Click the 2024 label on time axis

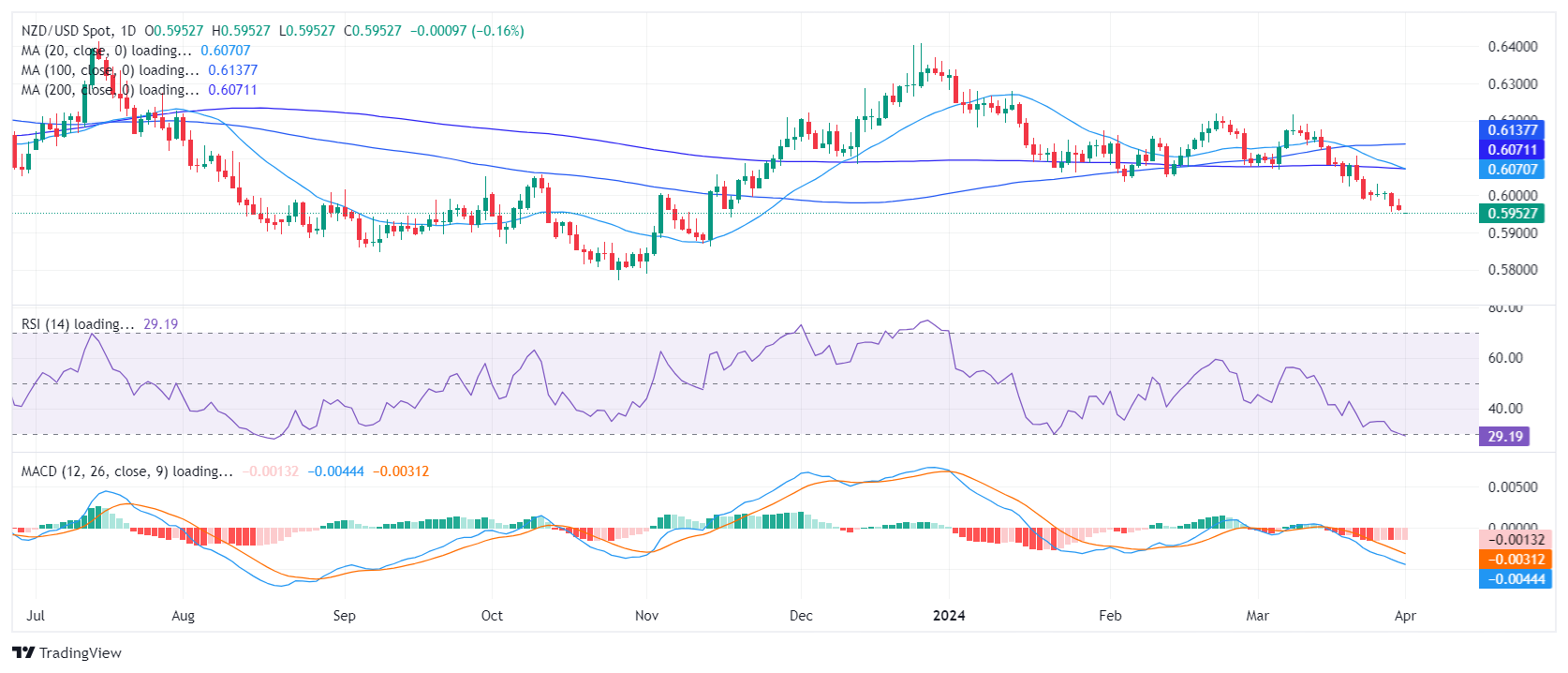[949, 616]
